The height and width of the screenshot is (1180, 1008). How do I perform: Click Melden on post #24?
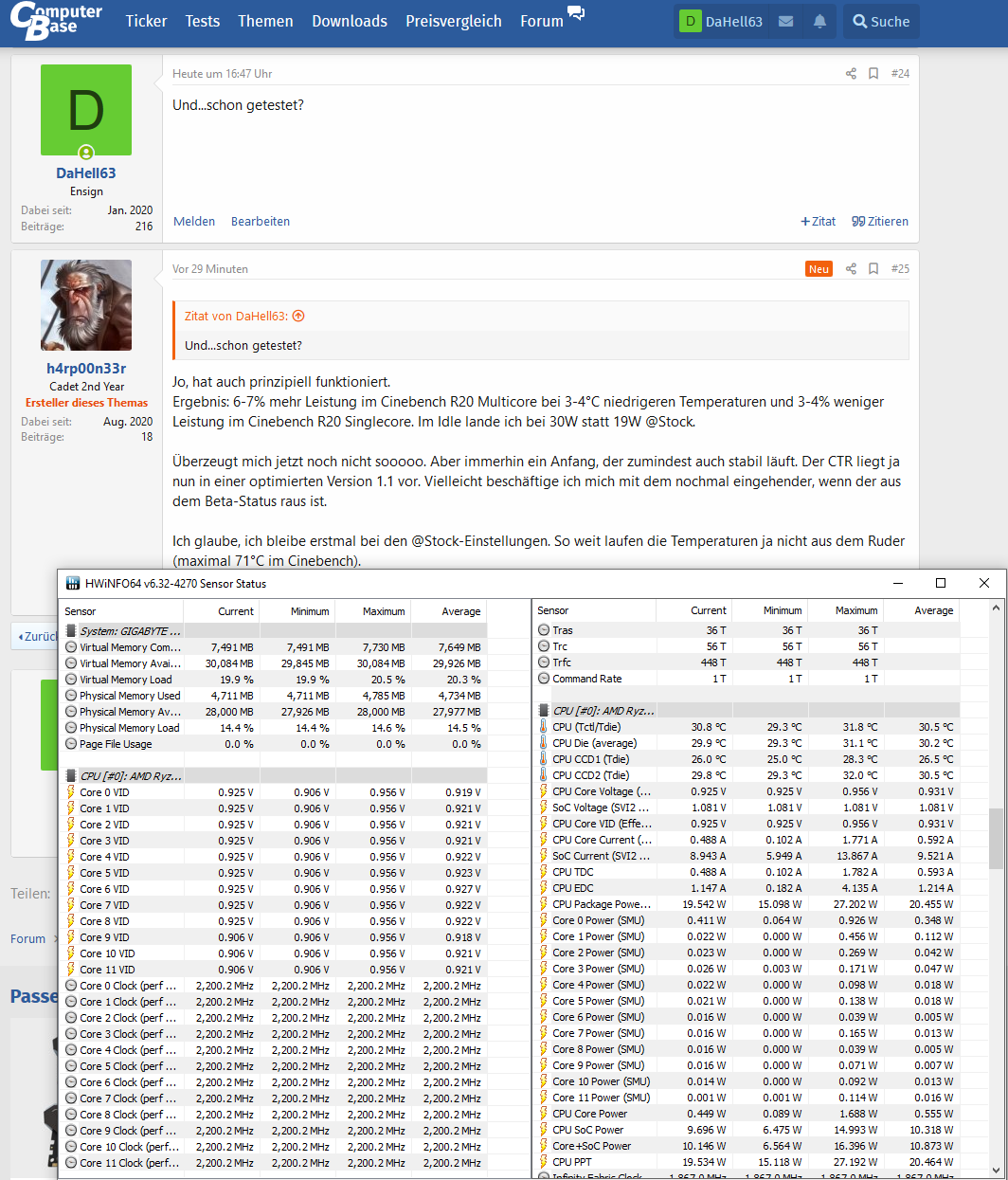[194, 221]
